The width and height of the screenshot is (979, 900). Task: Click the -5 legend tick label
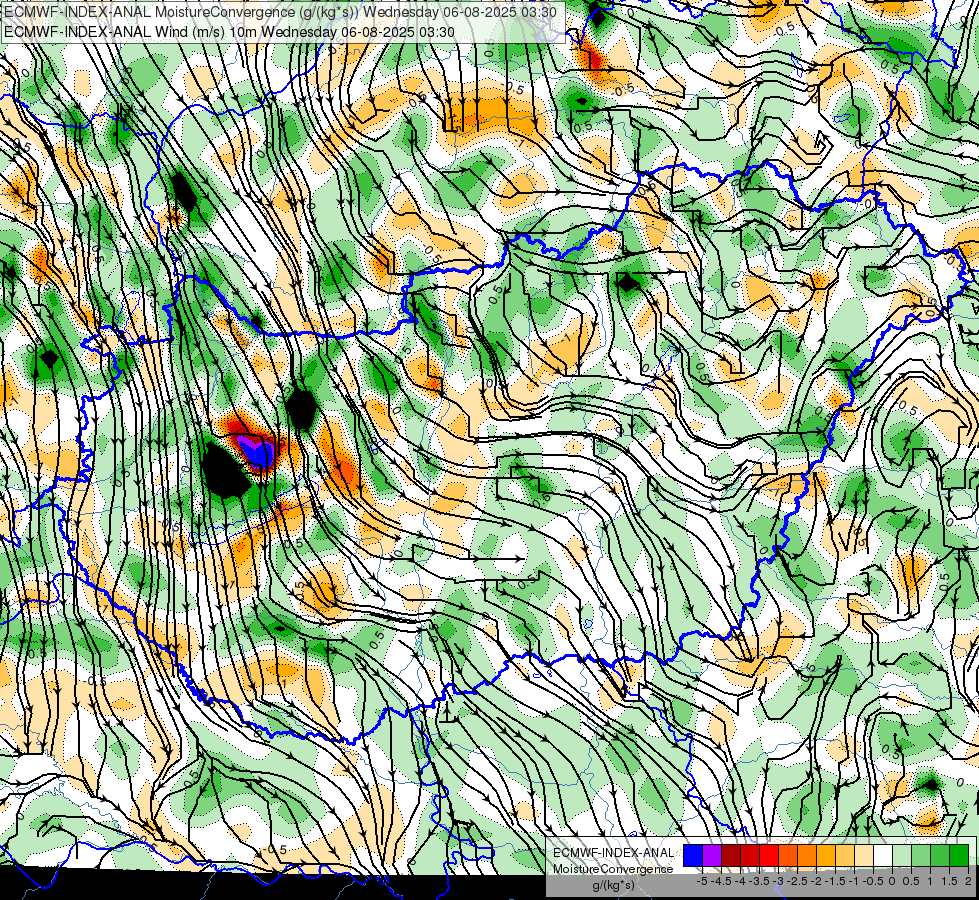[702, 881]
